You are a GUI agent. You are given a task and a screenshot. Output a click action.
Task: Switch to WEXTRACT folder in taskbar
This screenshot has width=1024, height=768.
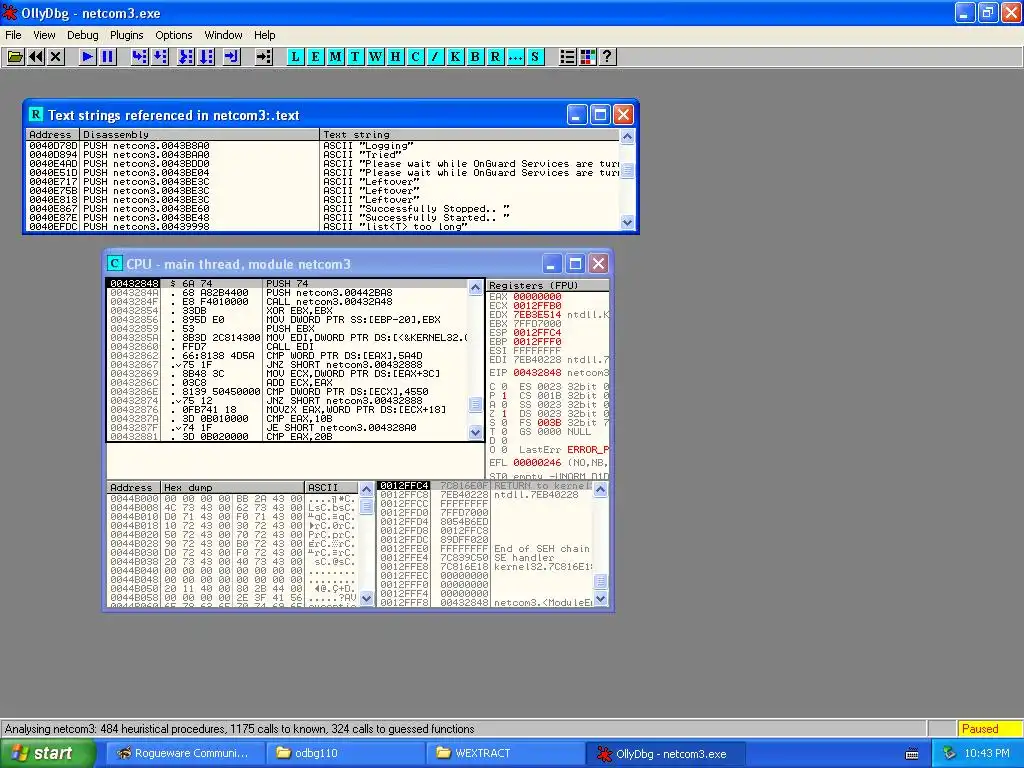point(506,753)
